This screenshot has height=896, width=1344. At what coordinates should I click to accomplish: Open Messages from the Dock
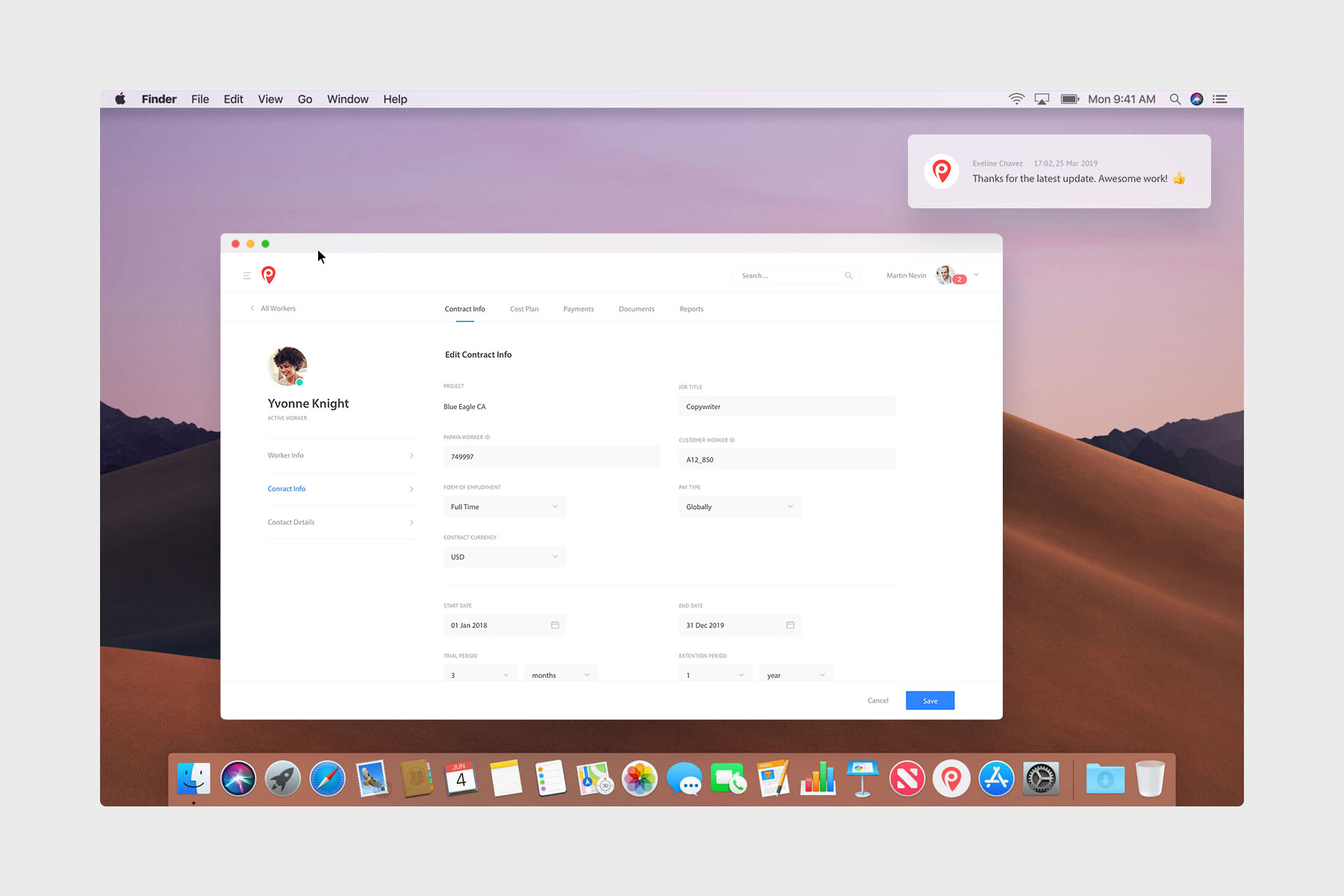[x=685, y=778]
